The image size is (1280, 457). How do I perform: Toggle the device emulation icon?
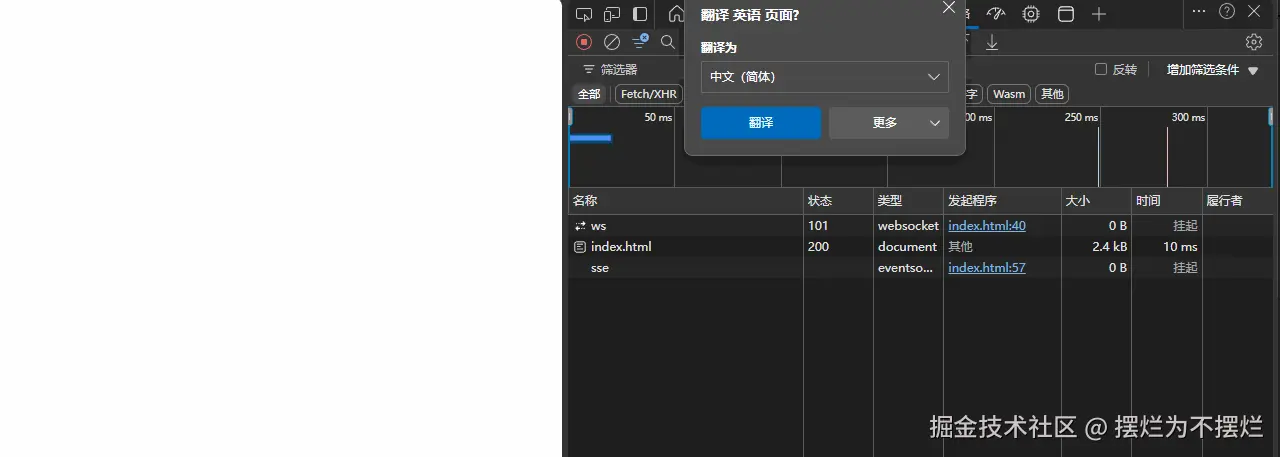(612, 14)
